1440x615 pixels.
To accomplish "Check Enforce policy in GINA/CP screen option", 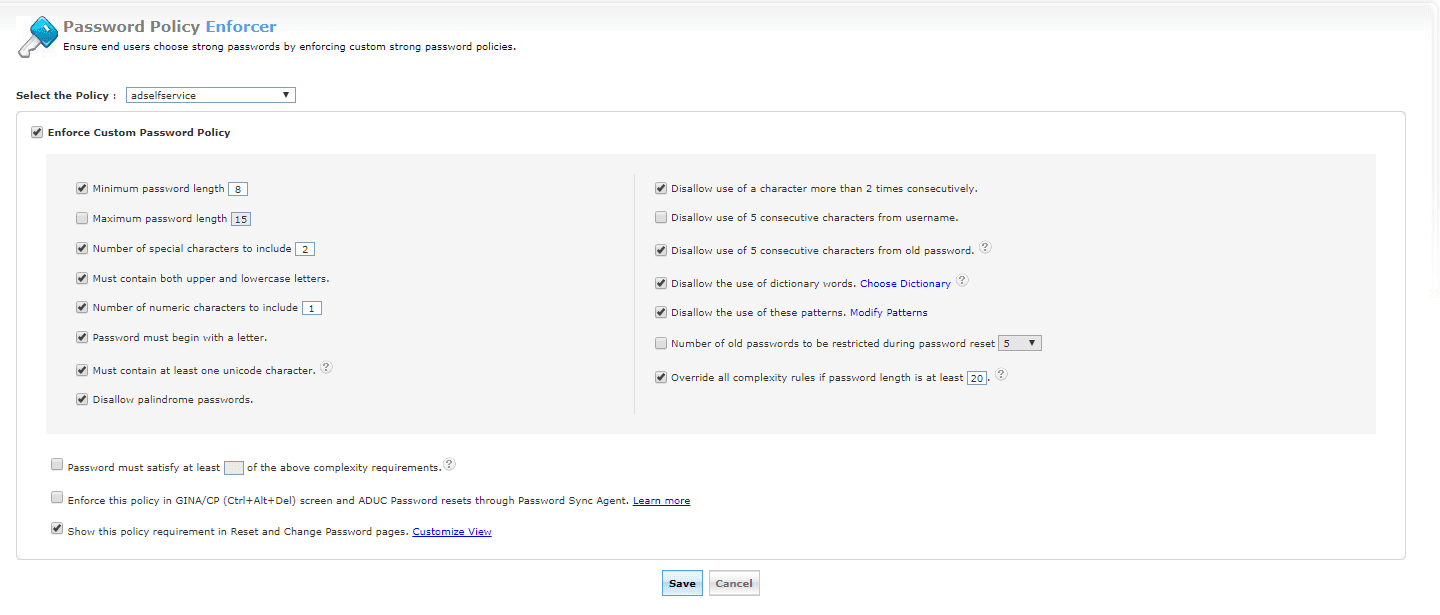I will click(x=57, y=497).
